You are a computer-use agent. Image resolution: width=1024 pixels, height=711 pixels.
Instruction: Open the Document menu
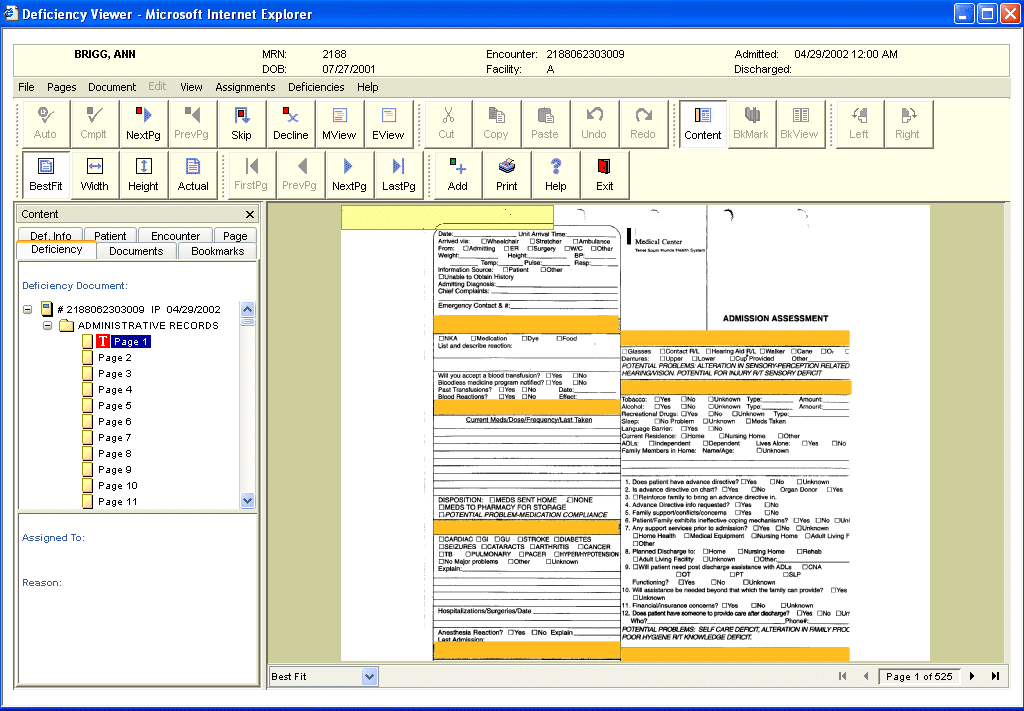point(112,87)
